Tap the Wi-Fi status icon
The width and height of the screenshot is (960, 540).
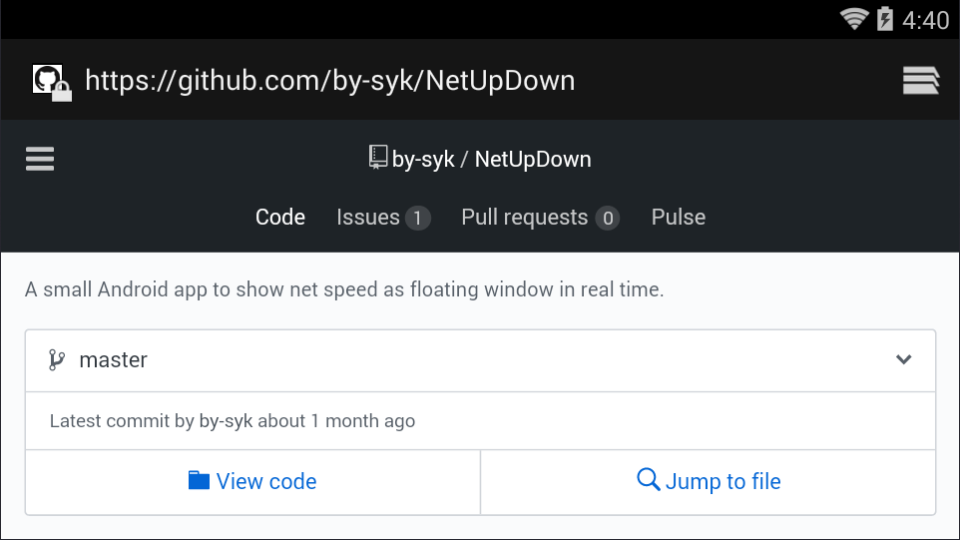pos(854,19)
